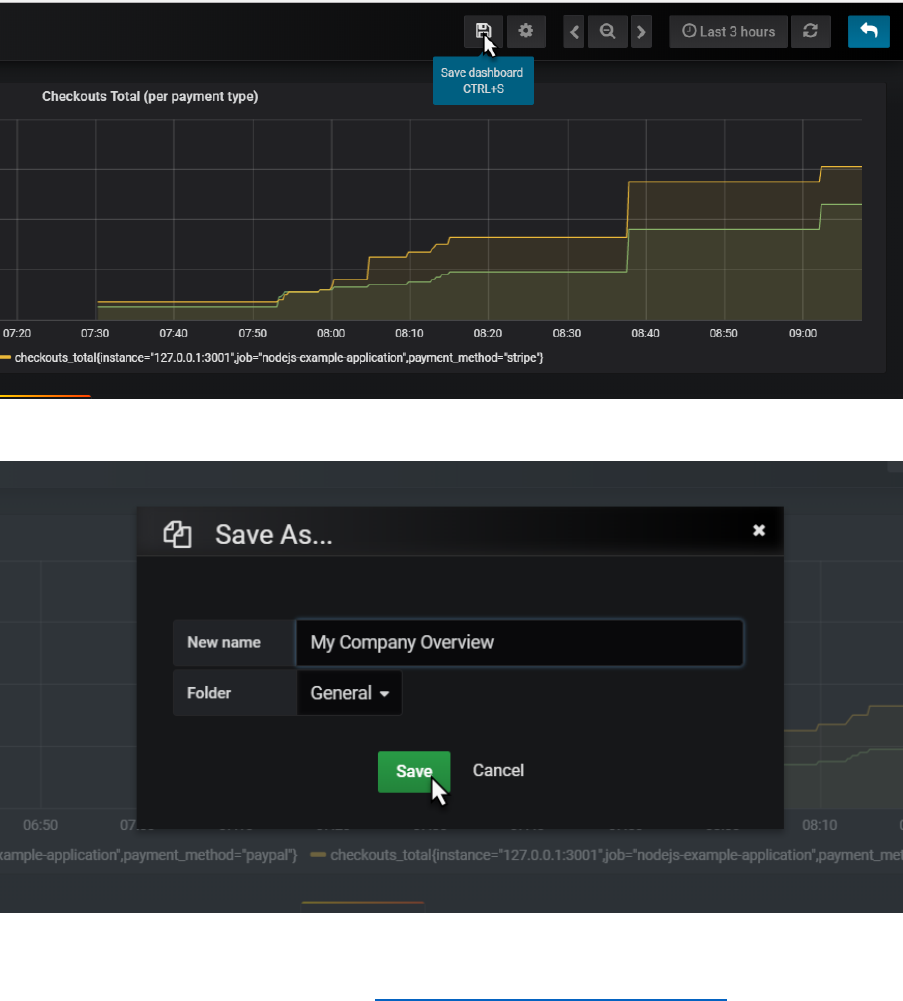Close the Save As dialog

point(759,530)
